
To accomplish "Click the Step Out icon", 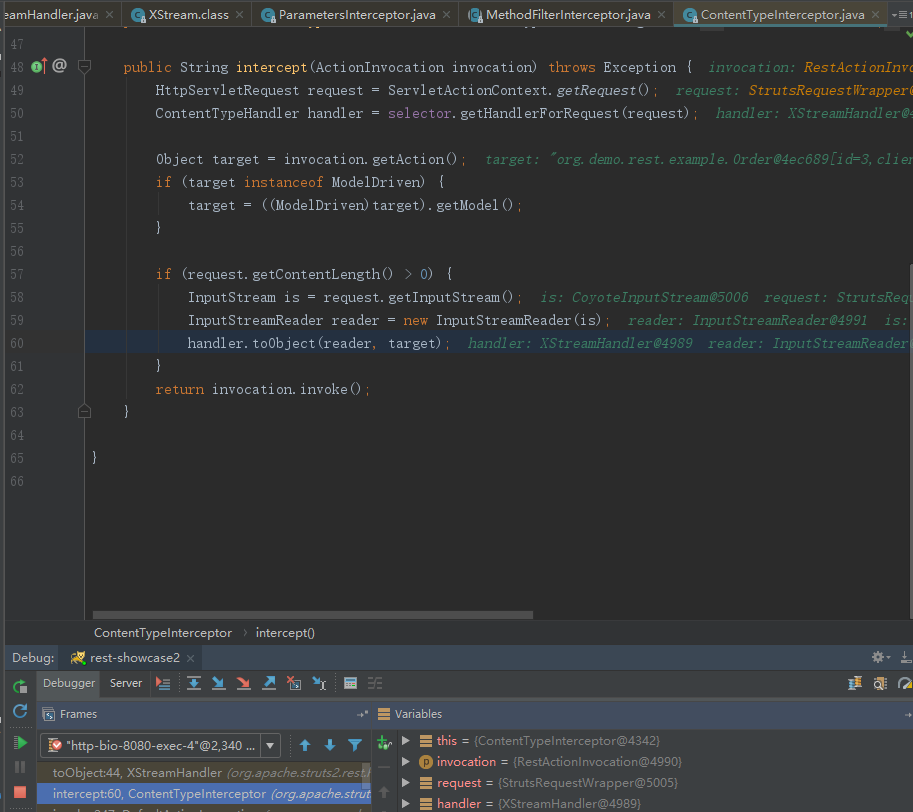I will click(x=269, y=683).
